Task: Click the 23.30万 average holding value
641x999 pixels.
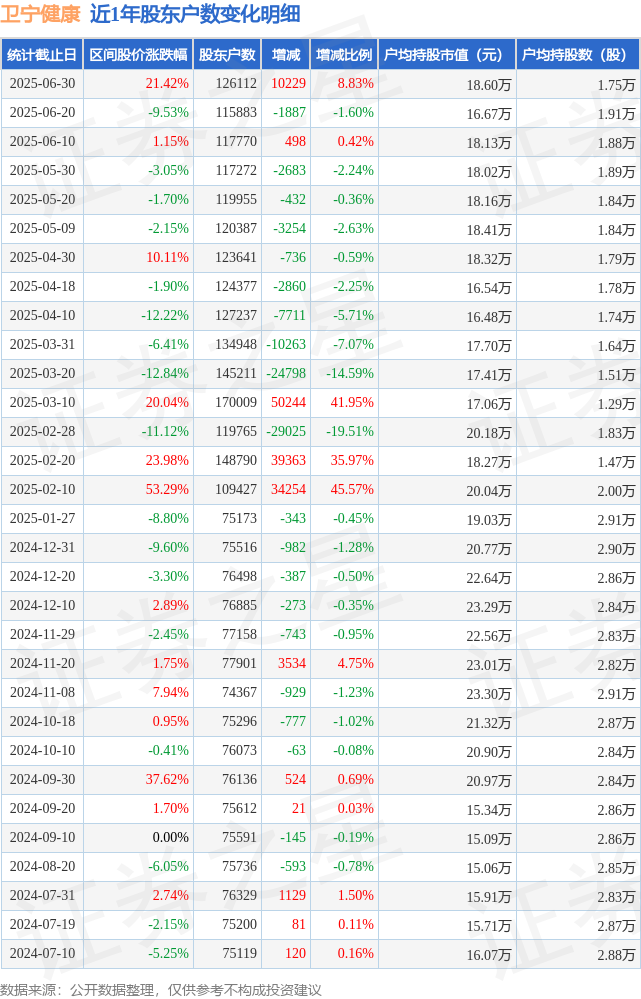Action: click(489, 693)
